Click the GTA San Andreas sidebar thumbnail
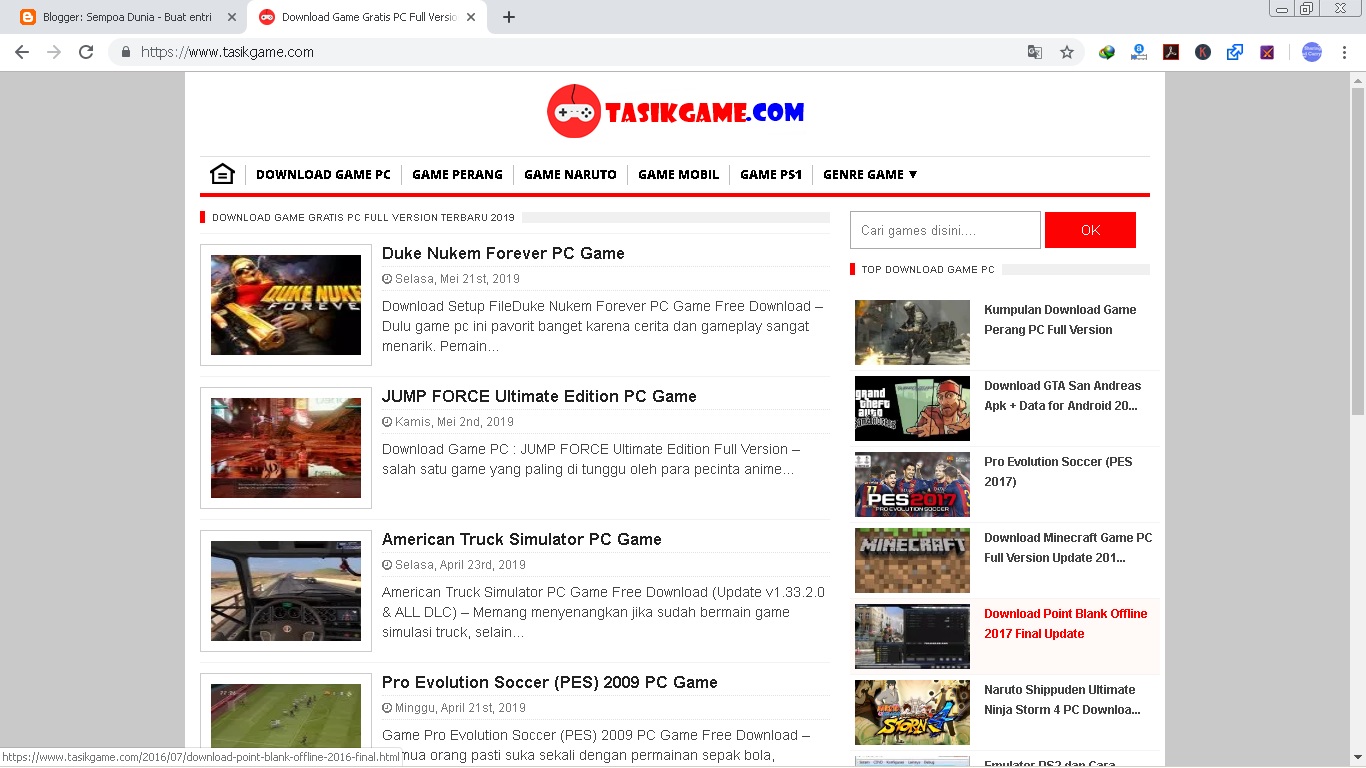This screenshot has height=768, width=1366. coord(912,409)
